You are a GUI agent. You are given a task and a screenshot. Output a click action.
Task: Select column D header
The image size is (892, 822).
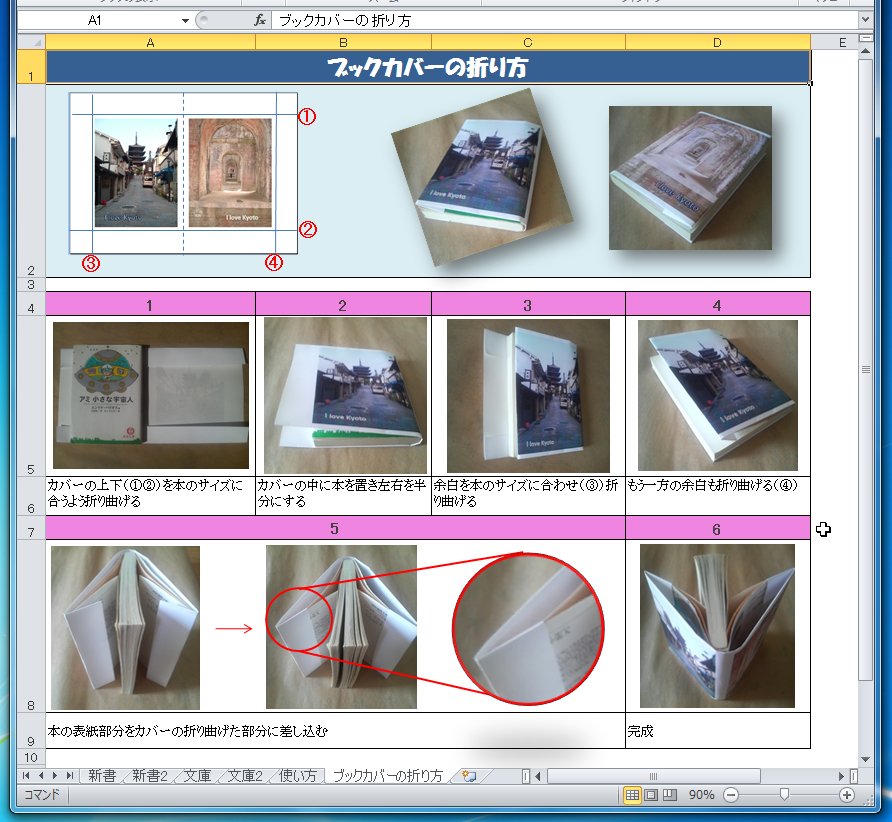tap(717, 42)
